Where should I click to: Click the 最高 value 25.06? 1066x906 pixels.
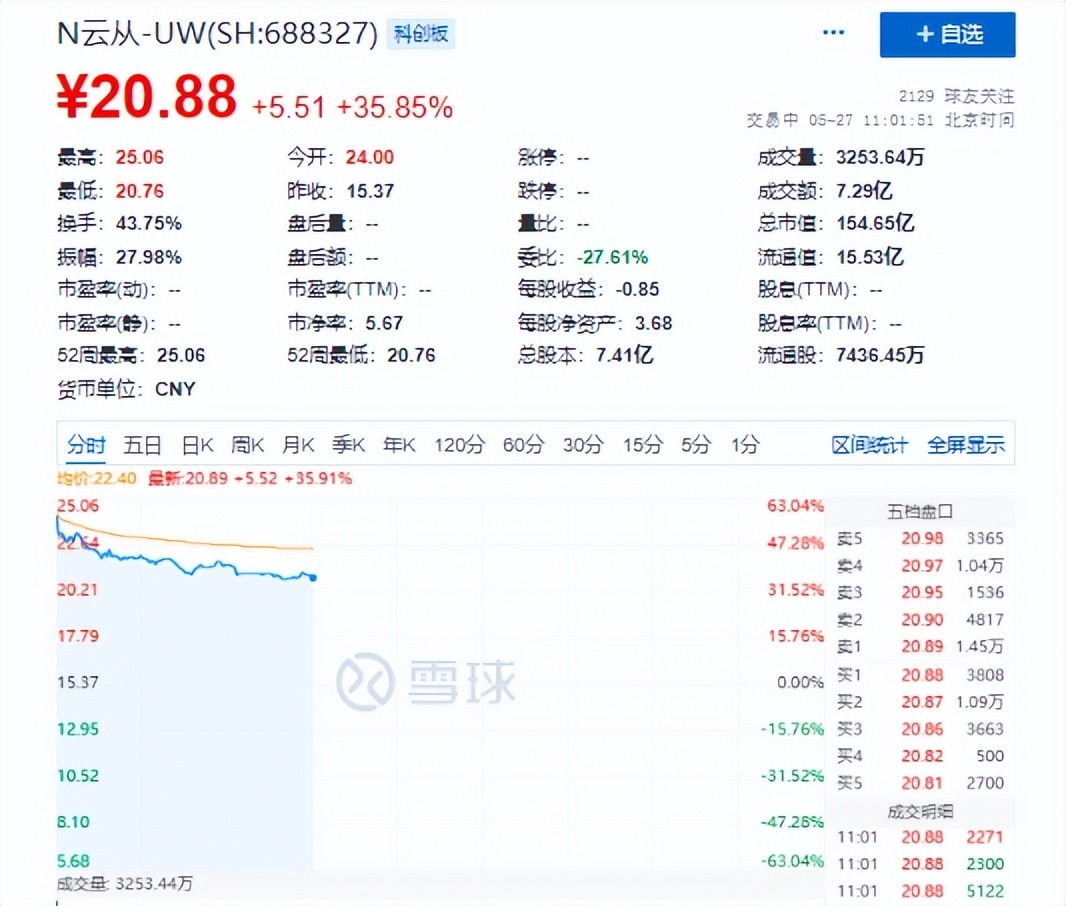[x=139, y=157]
